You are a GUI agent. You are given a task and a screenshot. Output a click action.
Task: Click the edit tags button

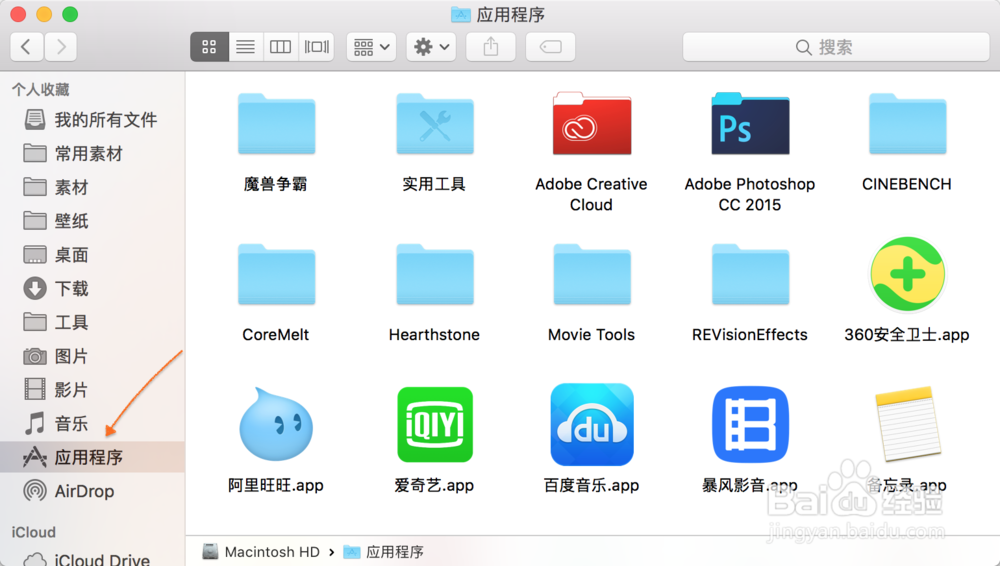click(x=550, y=47)
